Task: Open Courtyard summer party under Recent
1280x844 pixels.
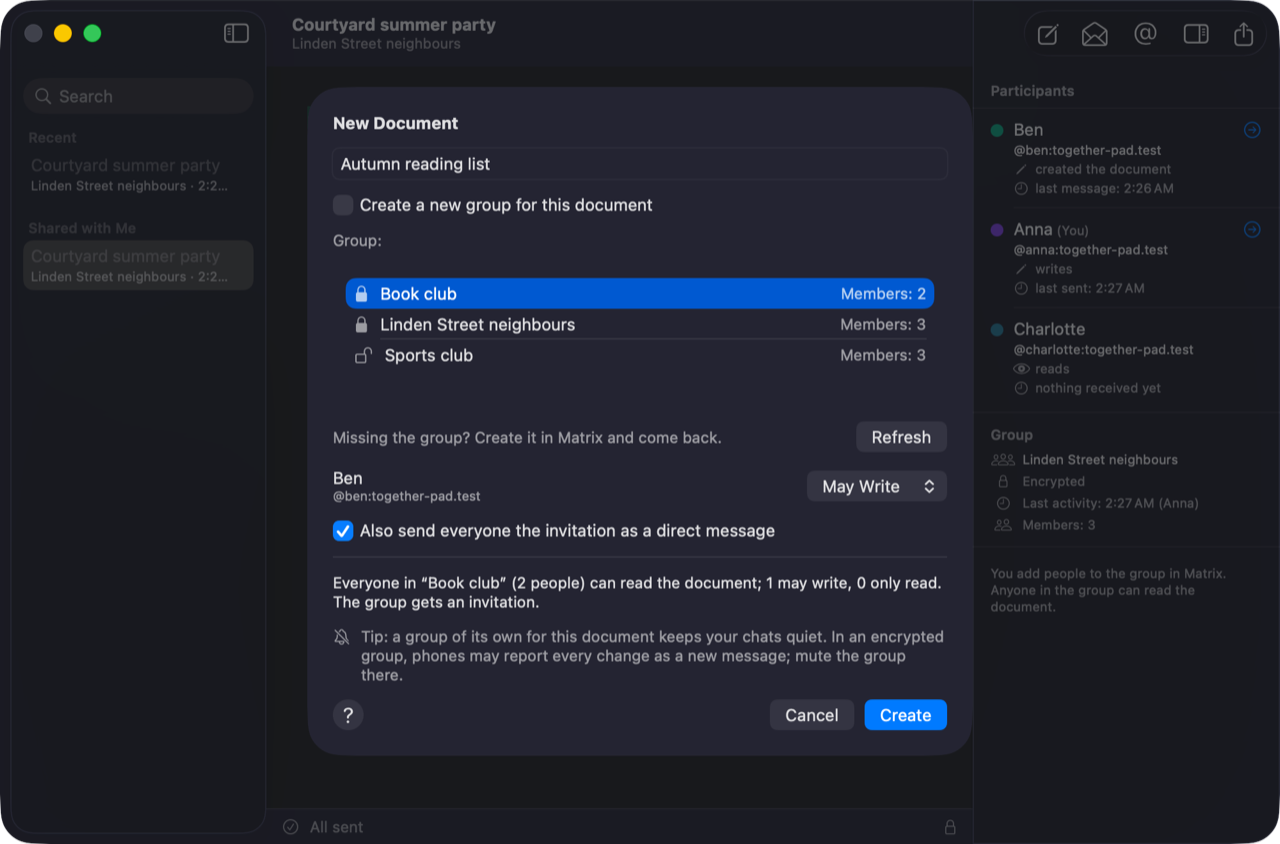Action: (x=138, y=175)
